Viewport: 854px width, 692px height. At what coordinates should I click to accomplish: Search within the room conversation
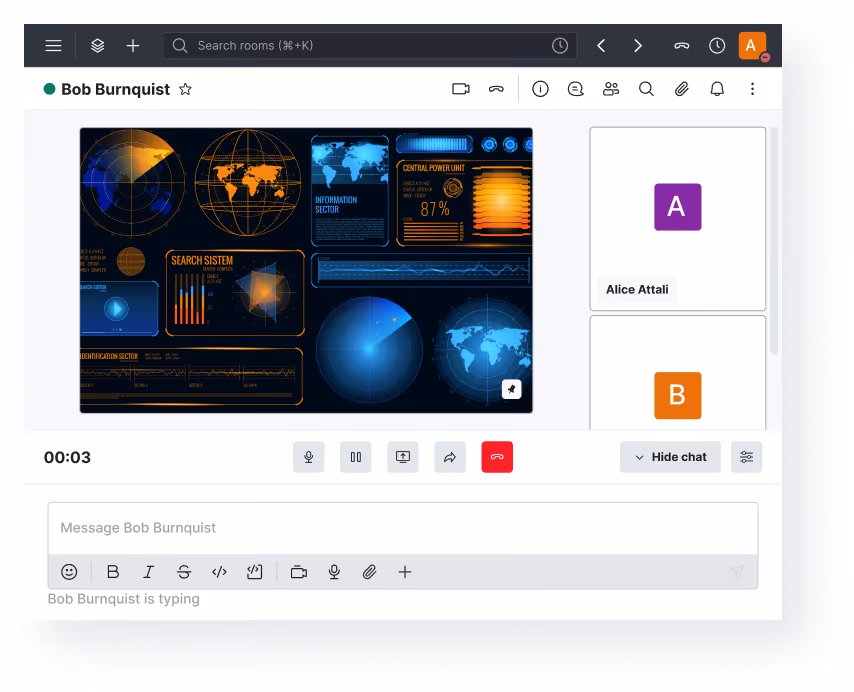coord(646,89)
